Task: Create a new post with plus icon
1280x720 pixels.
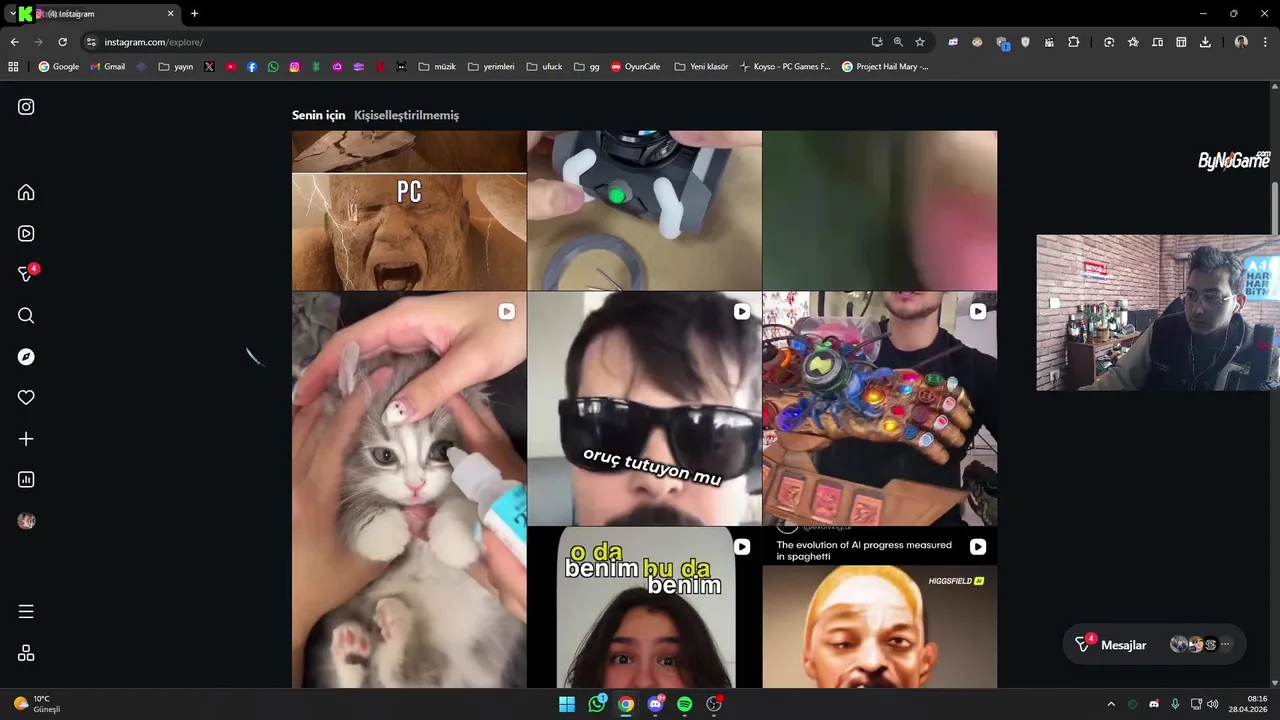Action: [x=26, y=439]
